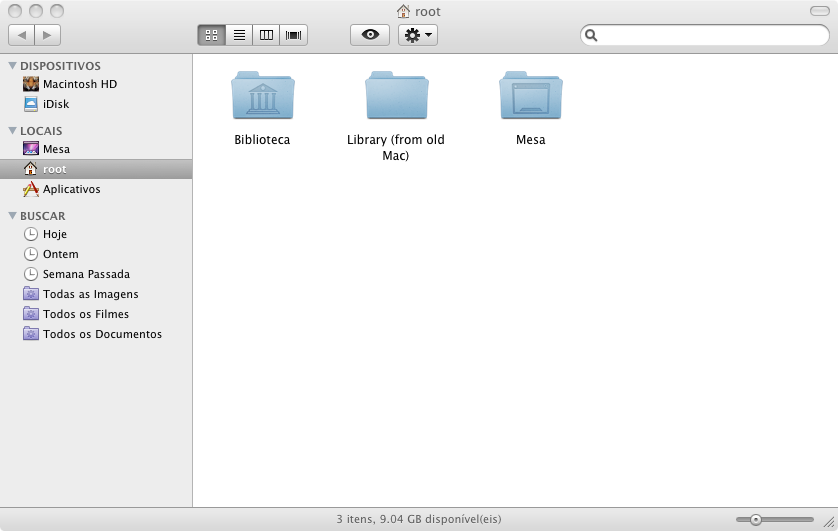Select the Mesa folder icon in main pane
Viewport: 838px width, 531px height.
click(531, 95)
